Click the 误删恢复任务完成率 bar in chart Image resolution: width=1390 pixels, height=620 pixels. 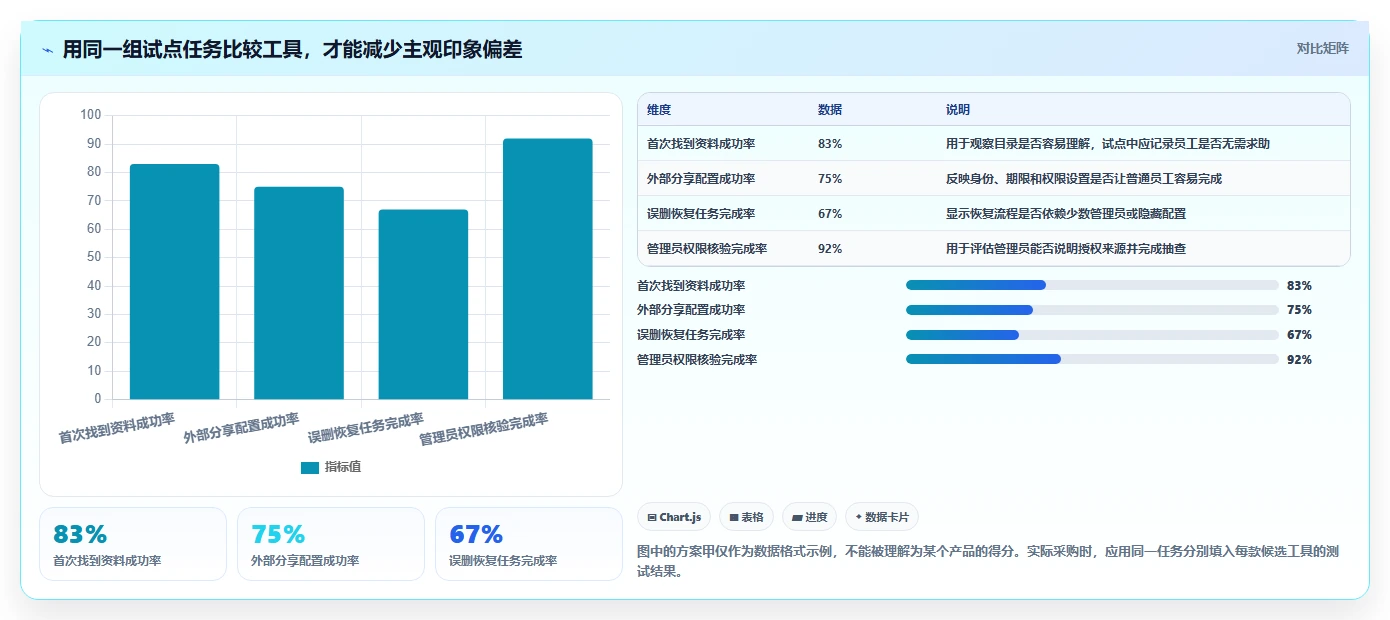423,304
